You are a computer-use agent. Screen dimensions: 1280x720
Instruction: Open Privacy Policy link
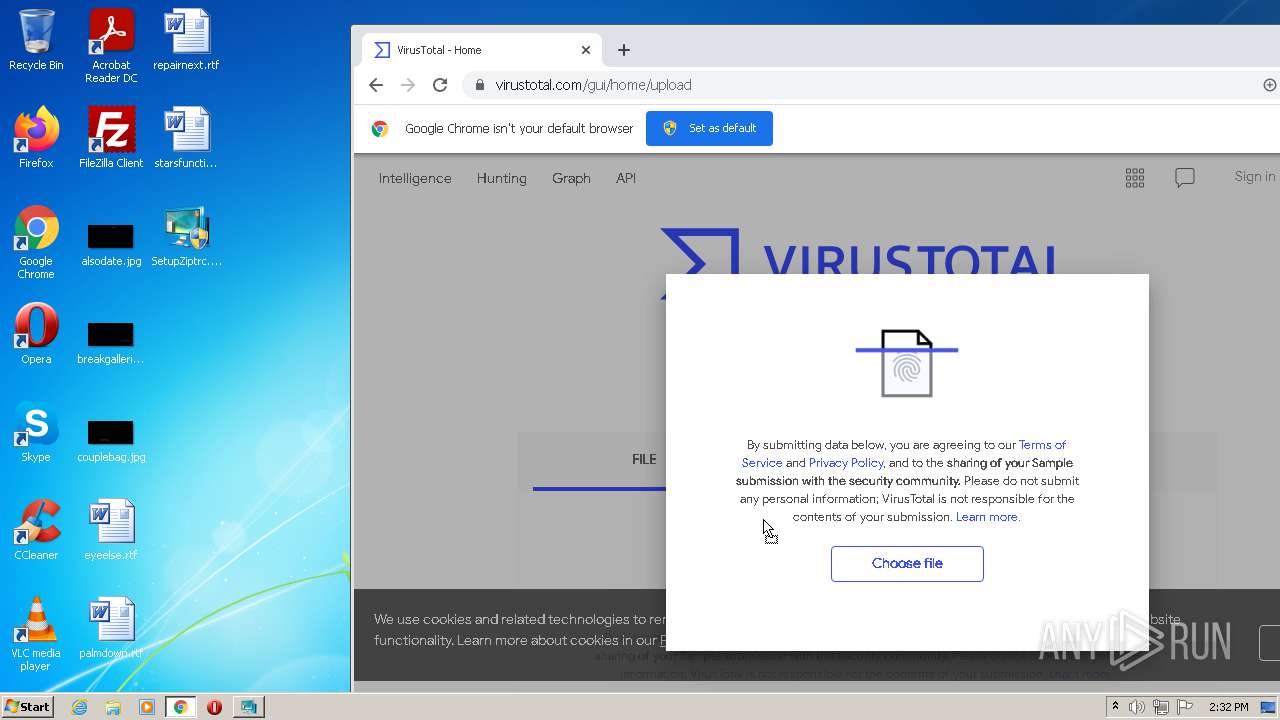[846, 463]
